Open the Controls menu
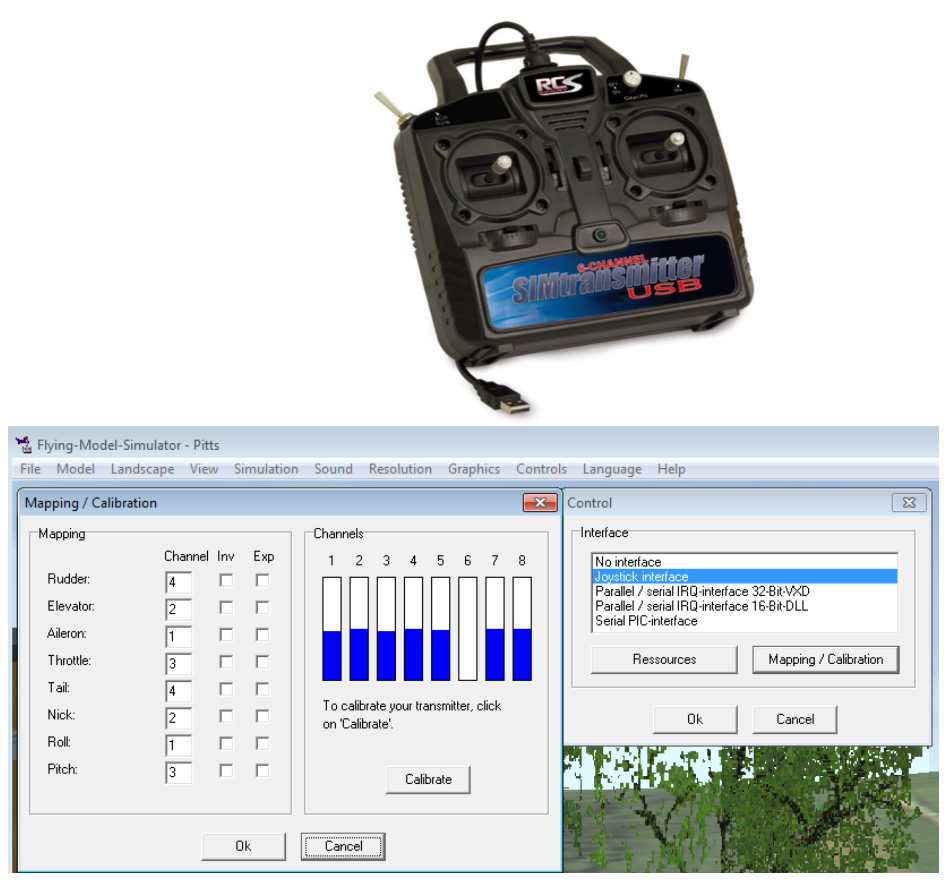This screenshot has height=882, width=947. [542, 469]
